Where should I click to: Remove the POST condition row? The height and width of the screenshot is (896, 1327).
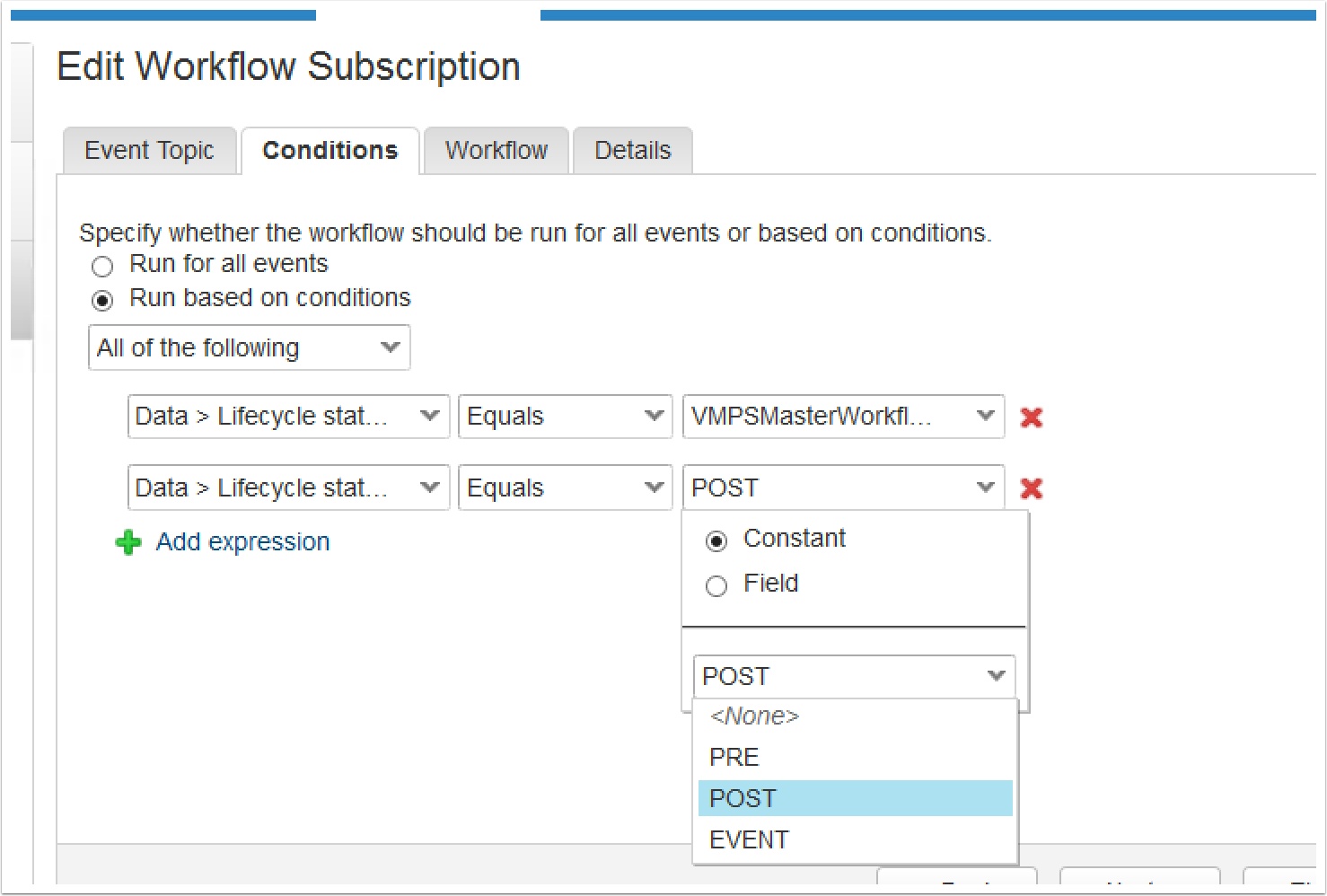[1032, 488]
